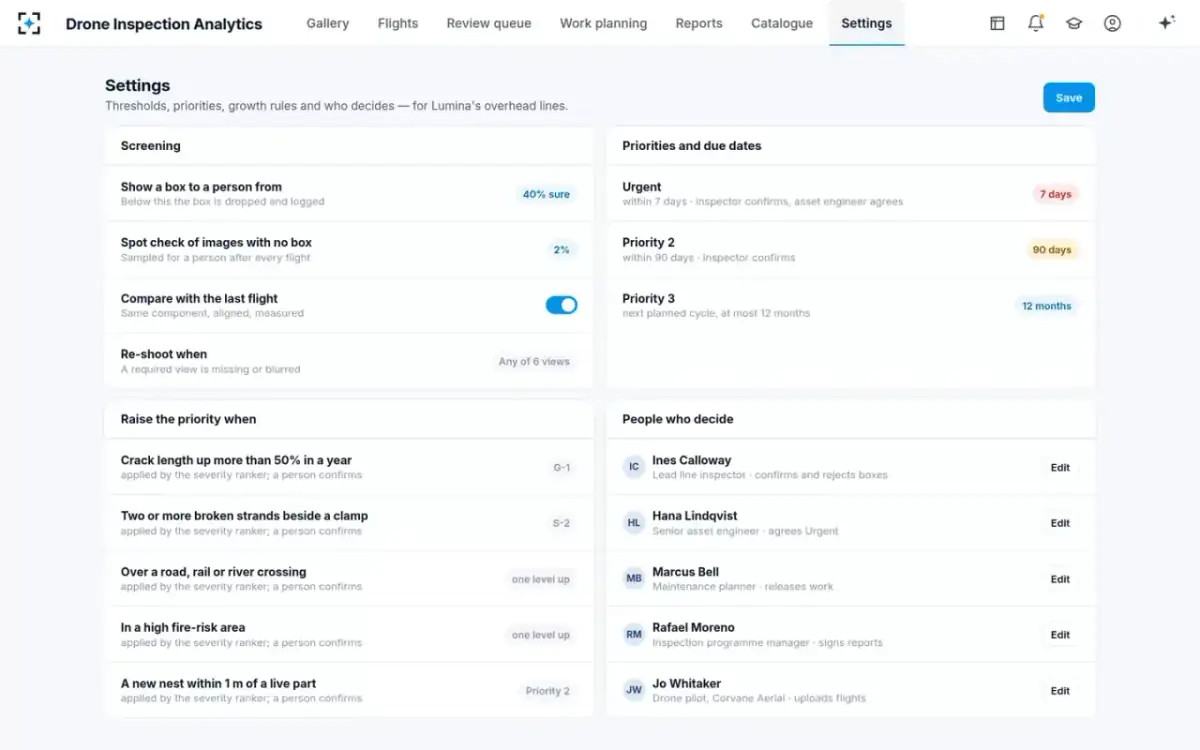Click the Drone Inspection Analytics logo icon
1200x750 pixels.
(29, 23)
